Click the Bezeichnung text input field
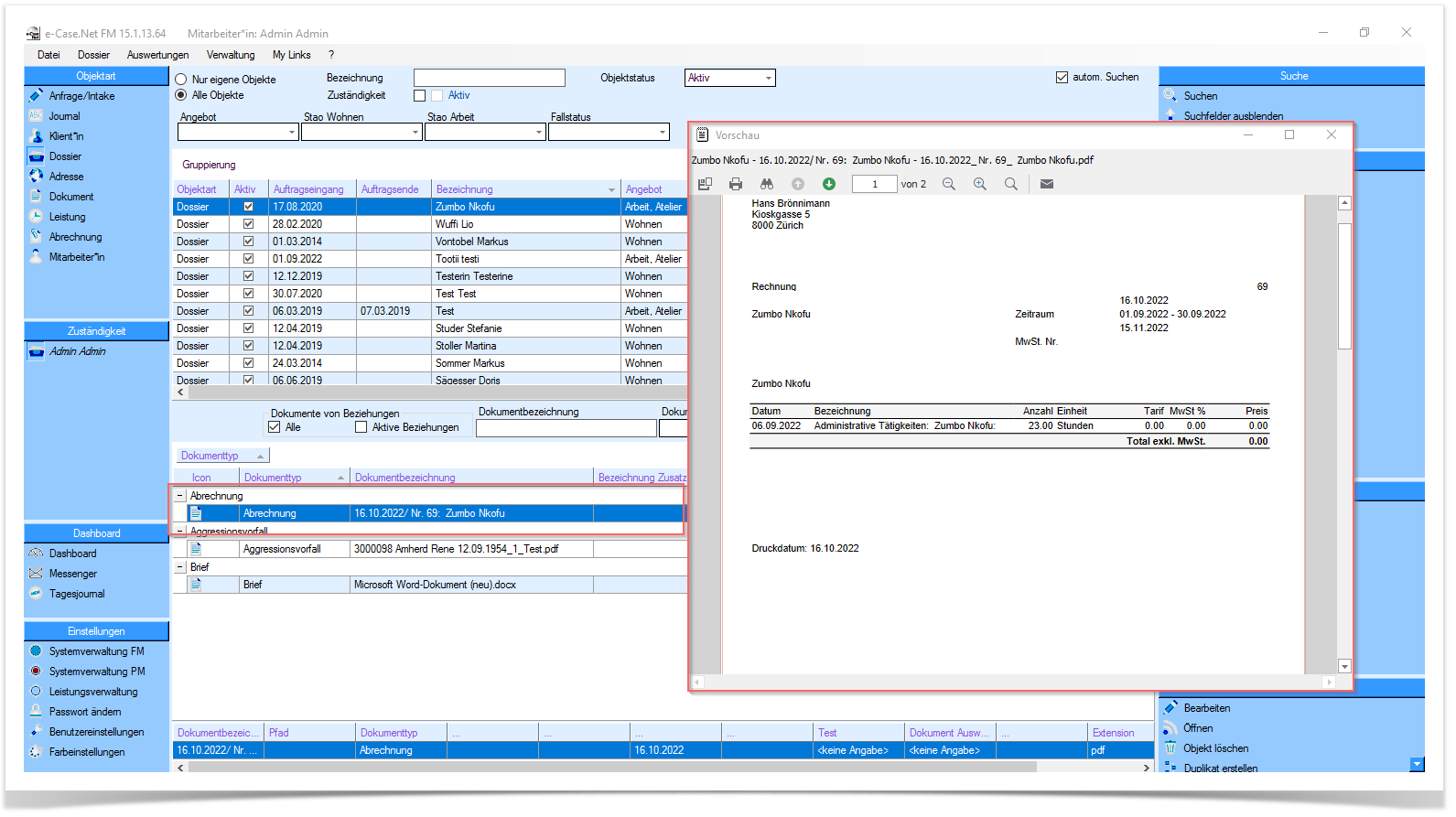 [x=490, y=78]
